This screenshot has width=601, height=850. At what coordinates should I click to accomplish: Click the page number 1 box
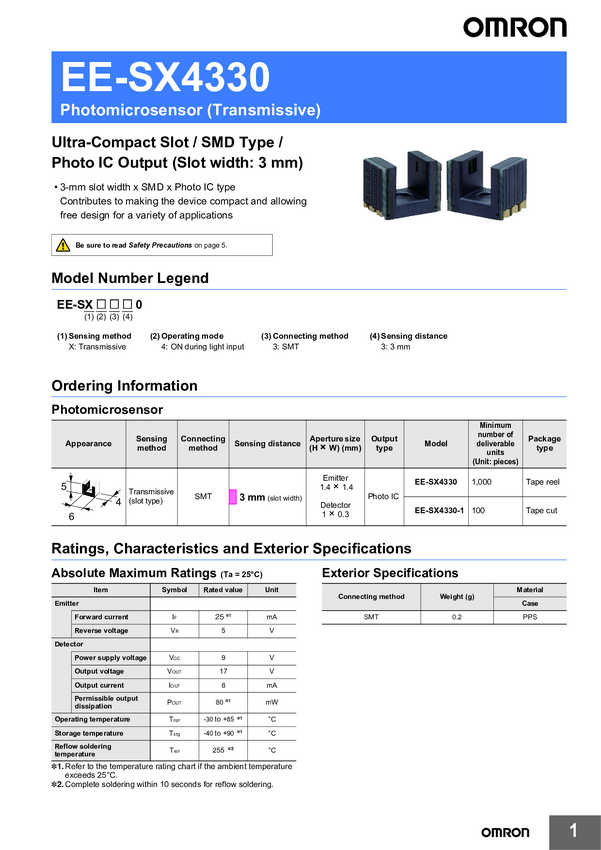pos(575,832)
